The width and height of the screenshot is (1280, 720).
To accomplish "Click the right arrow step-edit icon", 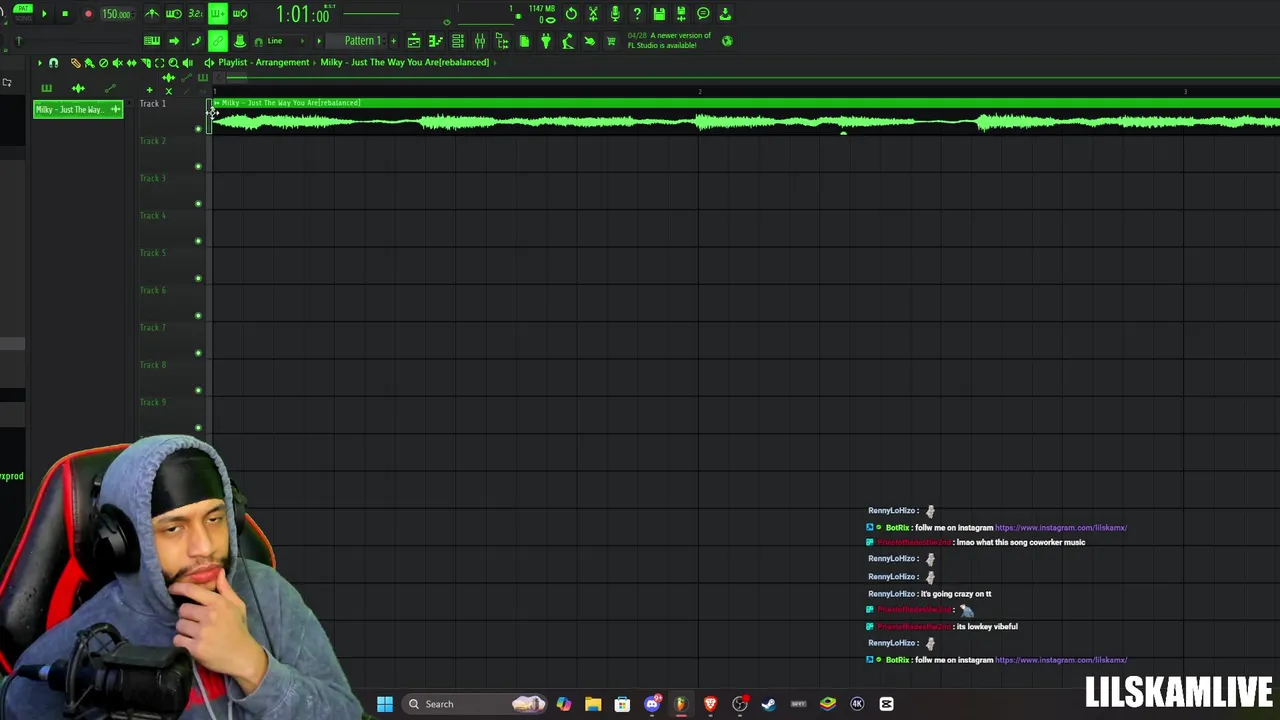I will [x=174, y=41].
